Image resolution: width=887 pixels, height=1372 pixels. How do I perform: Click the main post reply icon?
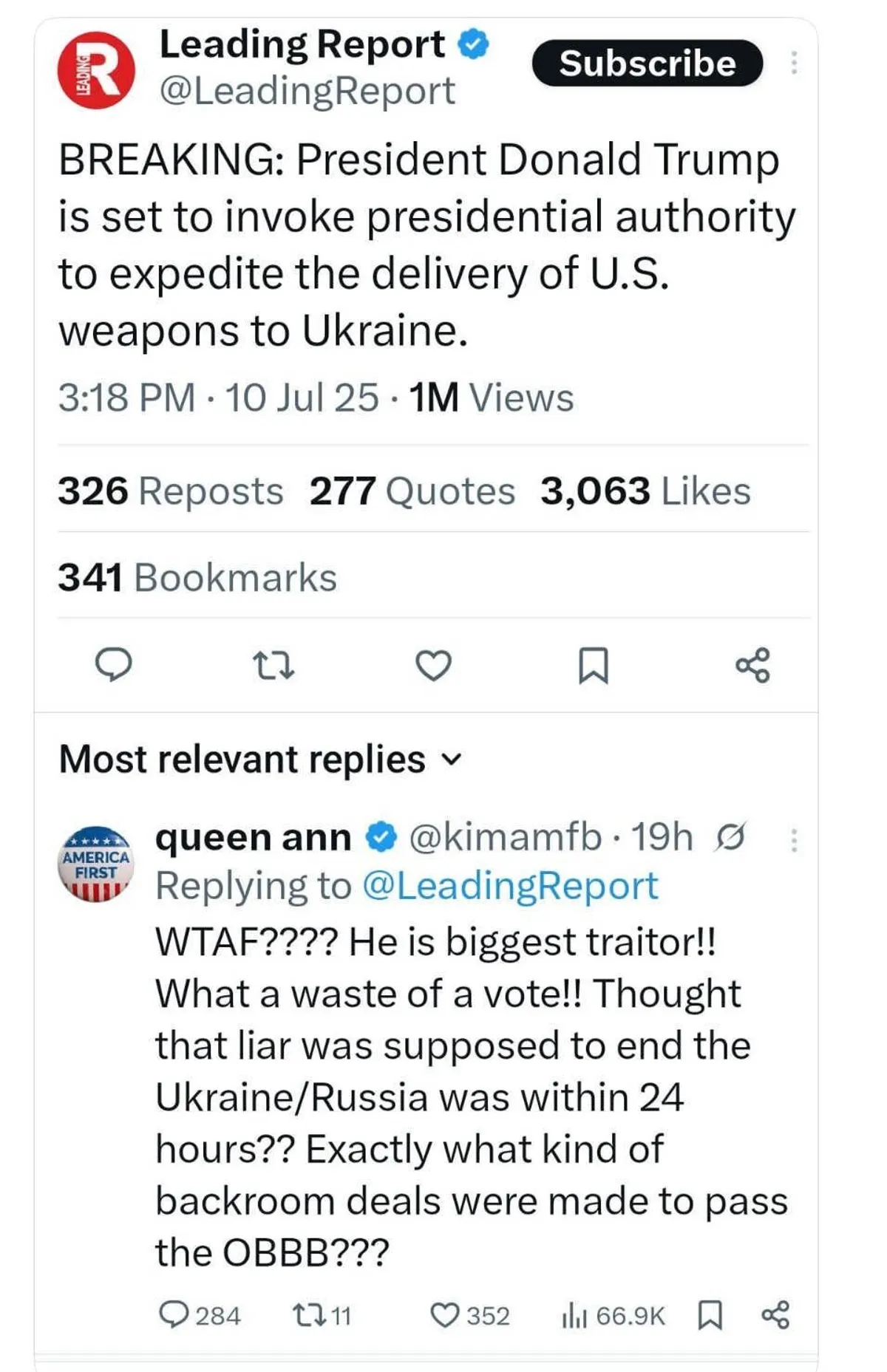(x=114, y=664)
